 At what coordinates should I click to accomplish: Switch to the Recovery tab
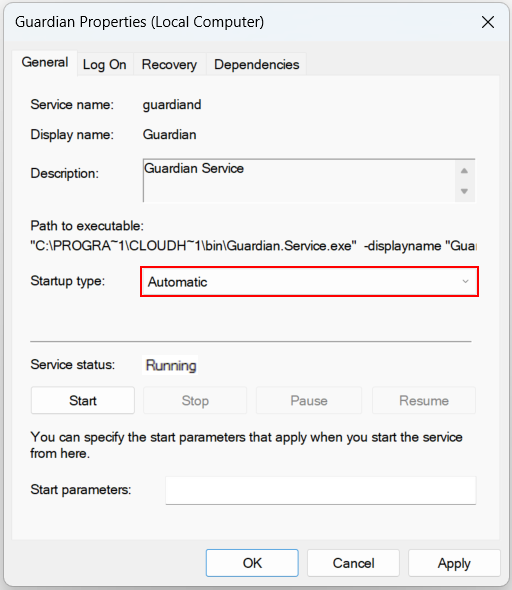pyautogui.click(x=169, y=65)
